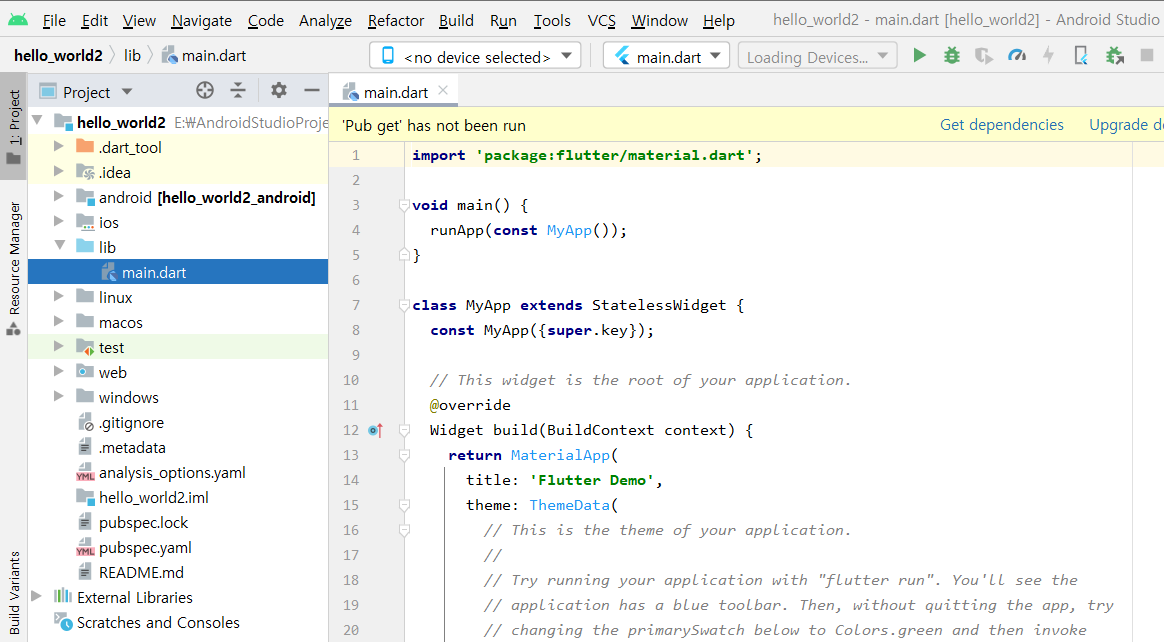Image resolution: width=1164 pixels, height=642 pixels.
Task: Click Get dependencies link
Action: click(1001, 125)
